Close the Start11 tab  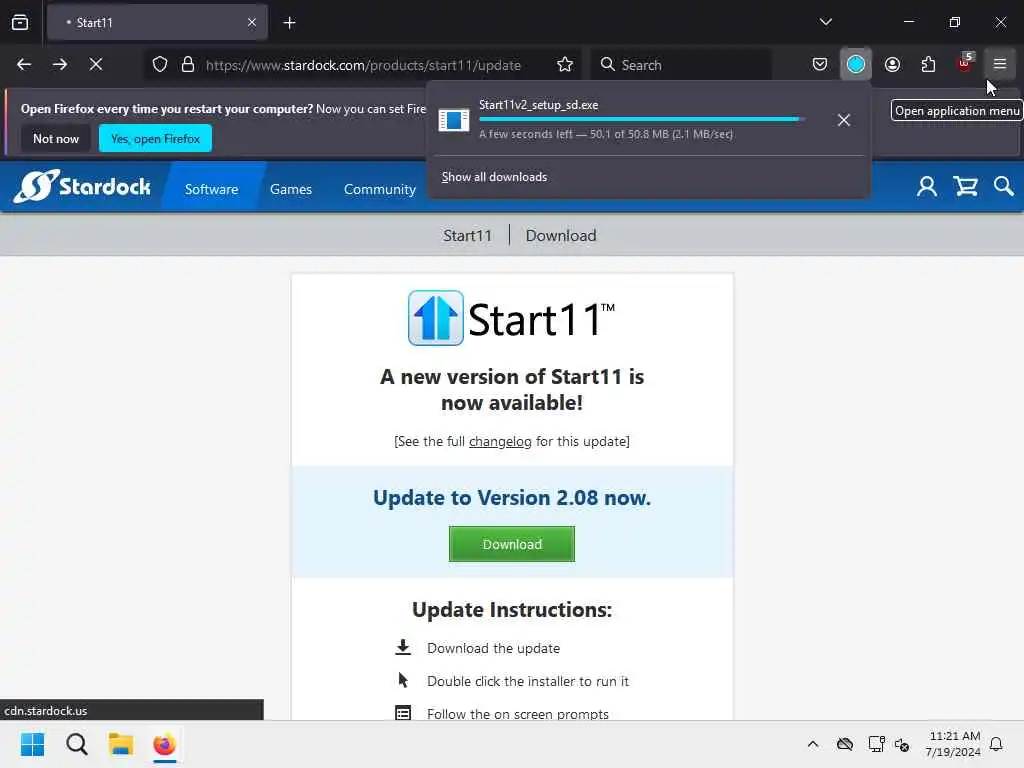pos(252,22)
